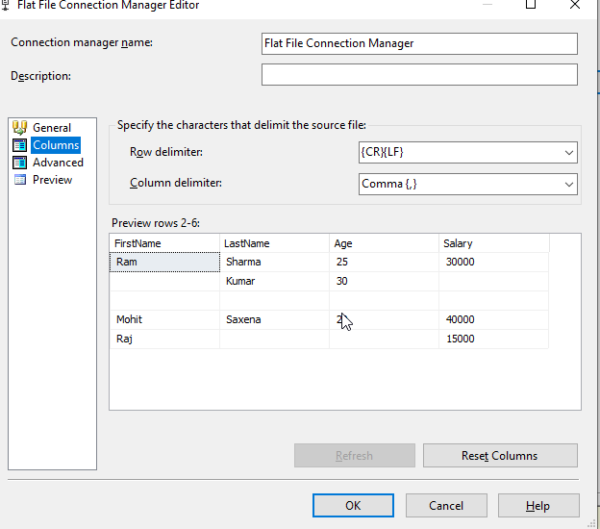The width and height of the screenshot is (600, 529).
Task: Click the Preview page icon
Action: [19, 180]
